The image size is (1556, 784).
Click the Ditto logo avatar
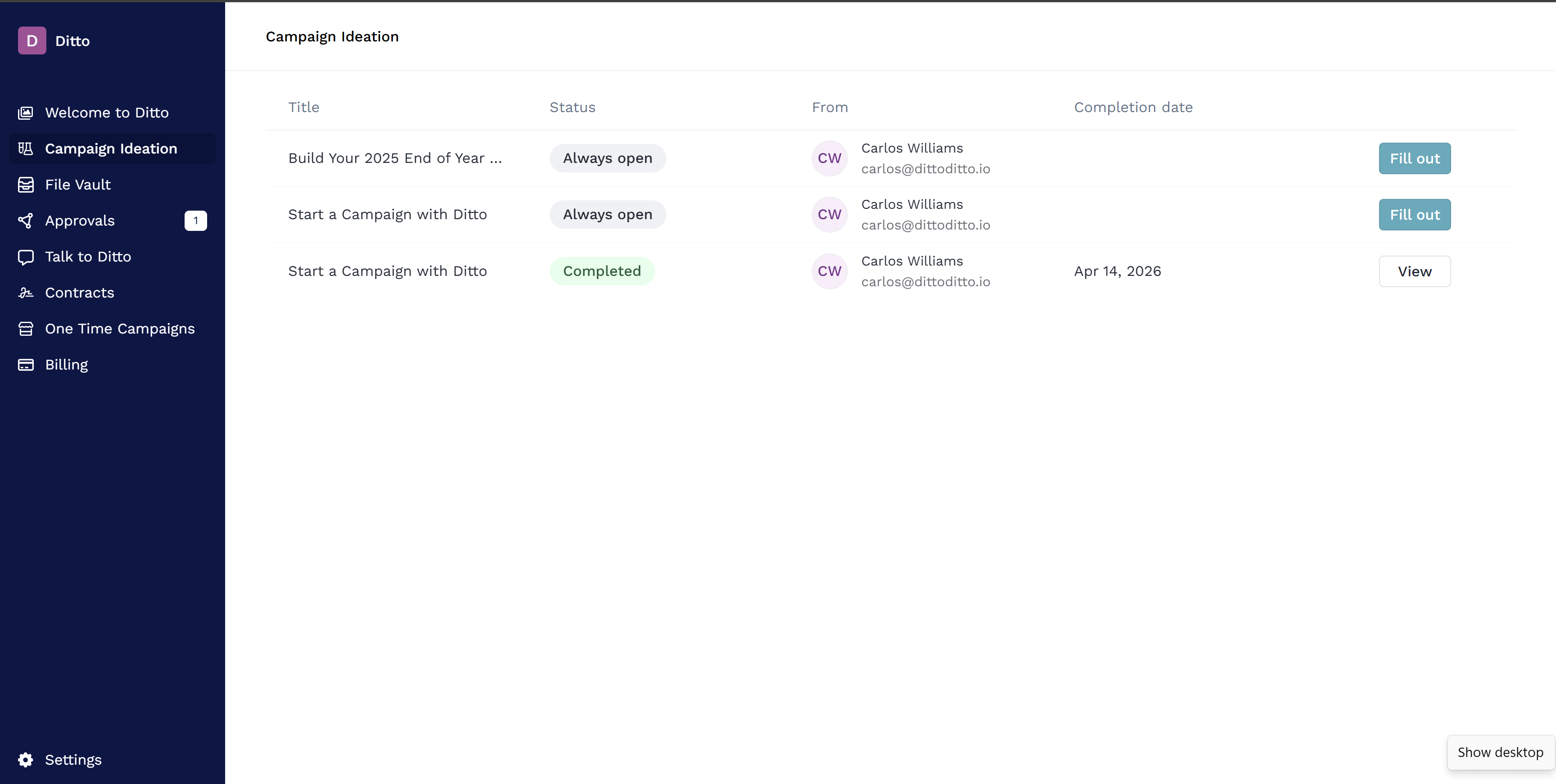click(32, 41)
